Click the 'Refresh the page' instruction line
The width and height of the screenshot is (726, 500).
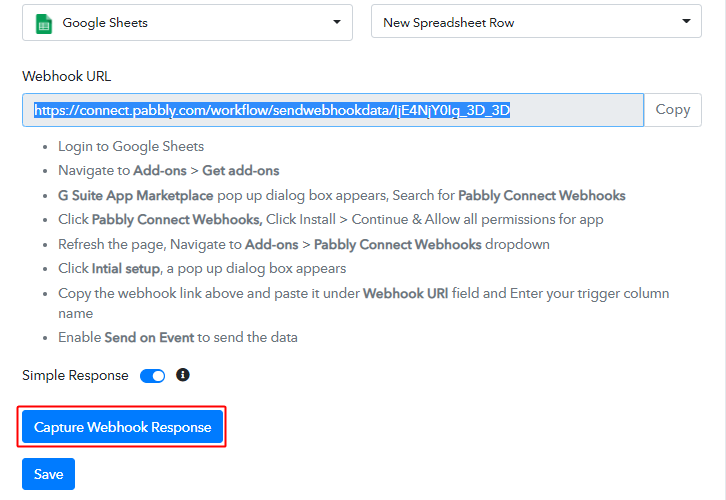pyautogui.click(x=304, y=244)
